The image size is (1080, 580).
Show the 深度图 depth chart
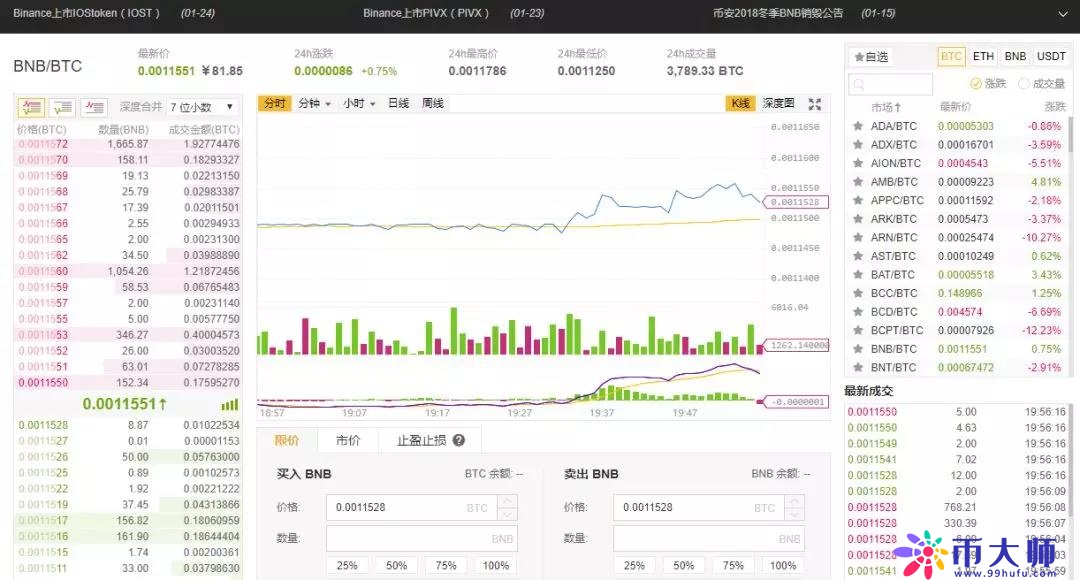[x=778, y=103]
